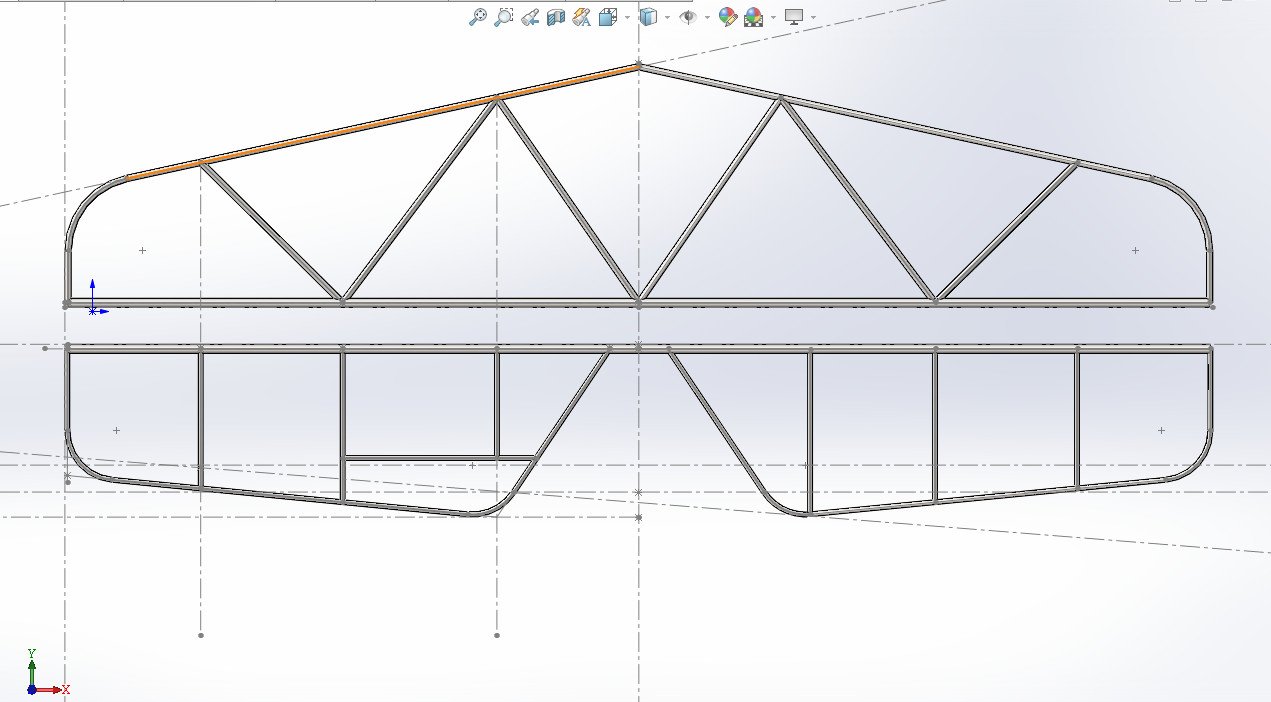Select the blue origin marker
Image resolution: width=1271 pixels, height=702 pixels.
(x=93, y=310)
